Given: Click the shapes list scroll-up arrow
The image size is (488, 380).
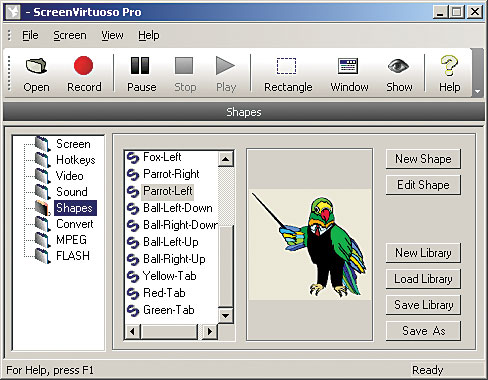Looking at the screenshot, I should coord(226,159).
